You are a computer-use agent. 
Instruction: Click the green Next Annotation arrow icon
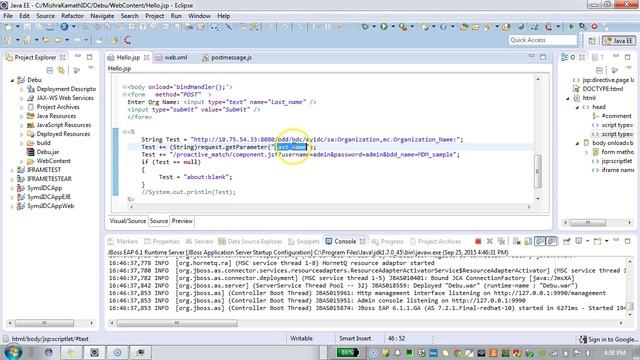[x=571, y=27]
